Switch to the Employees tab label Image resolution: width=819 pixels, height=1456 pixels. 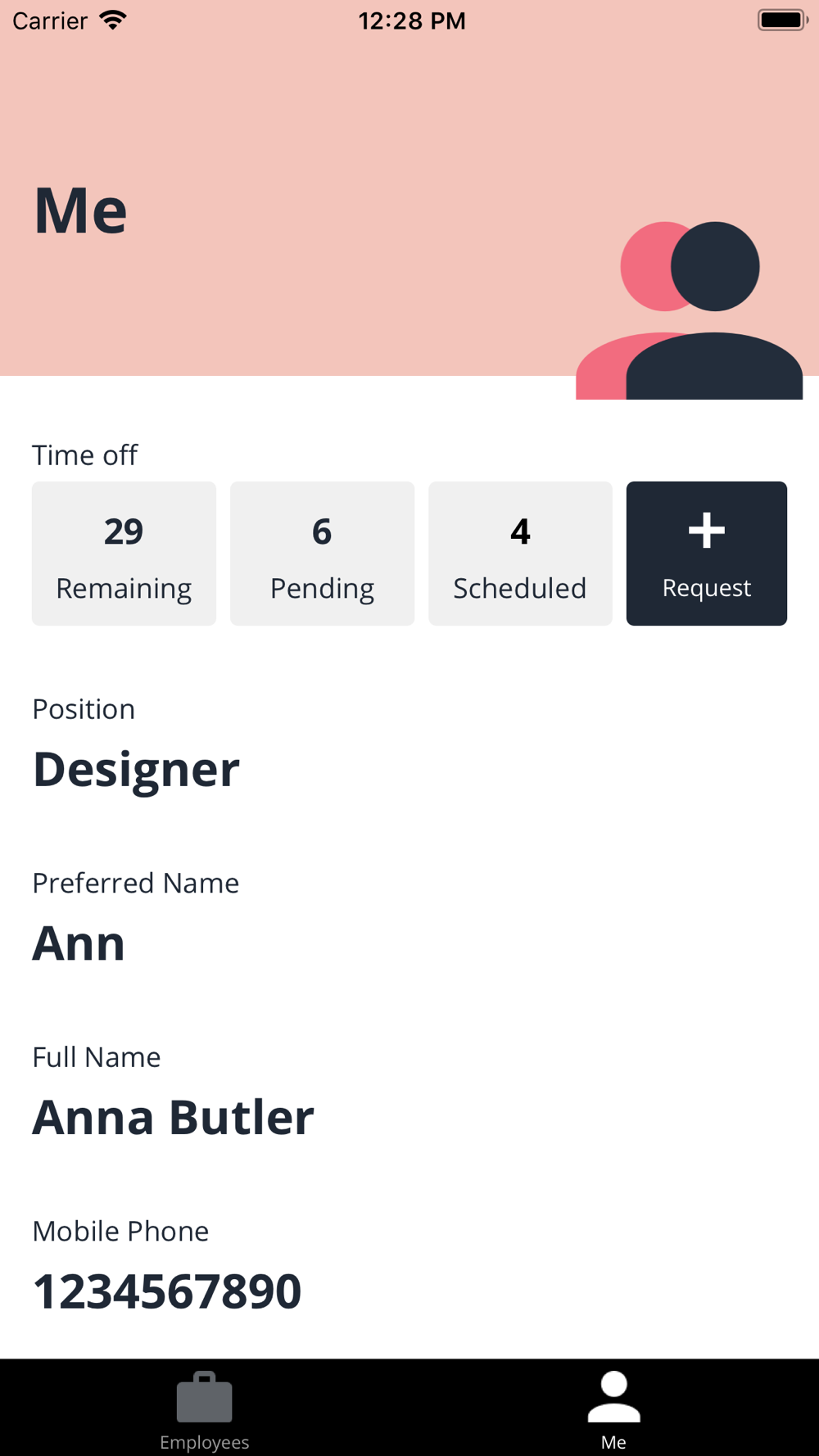click(x=204, y=1442)
